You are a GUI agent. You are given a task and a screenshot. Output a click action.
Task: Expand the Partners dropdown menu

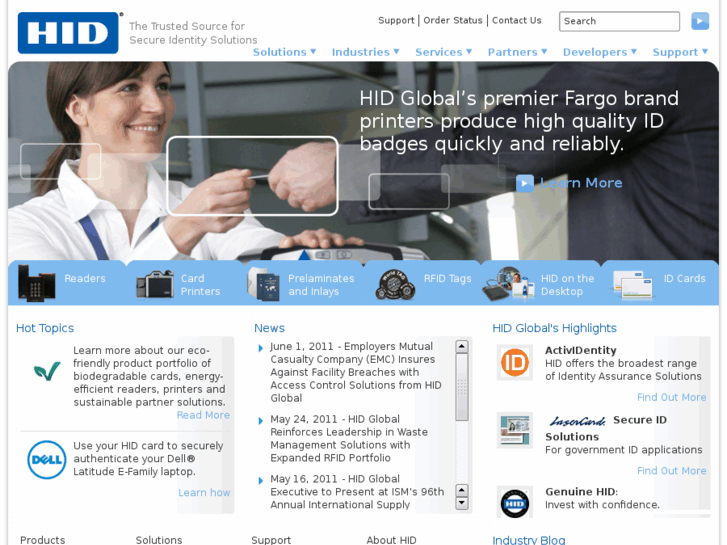pos(517,52)
